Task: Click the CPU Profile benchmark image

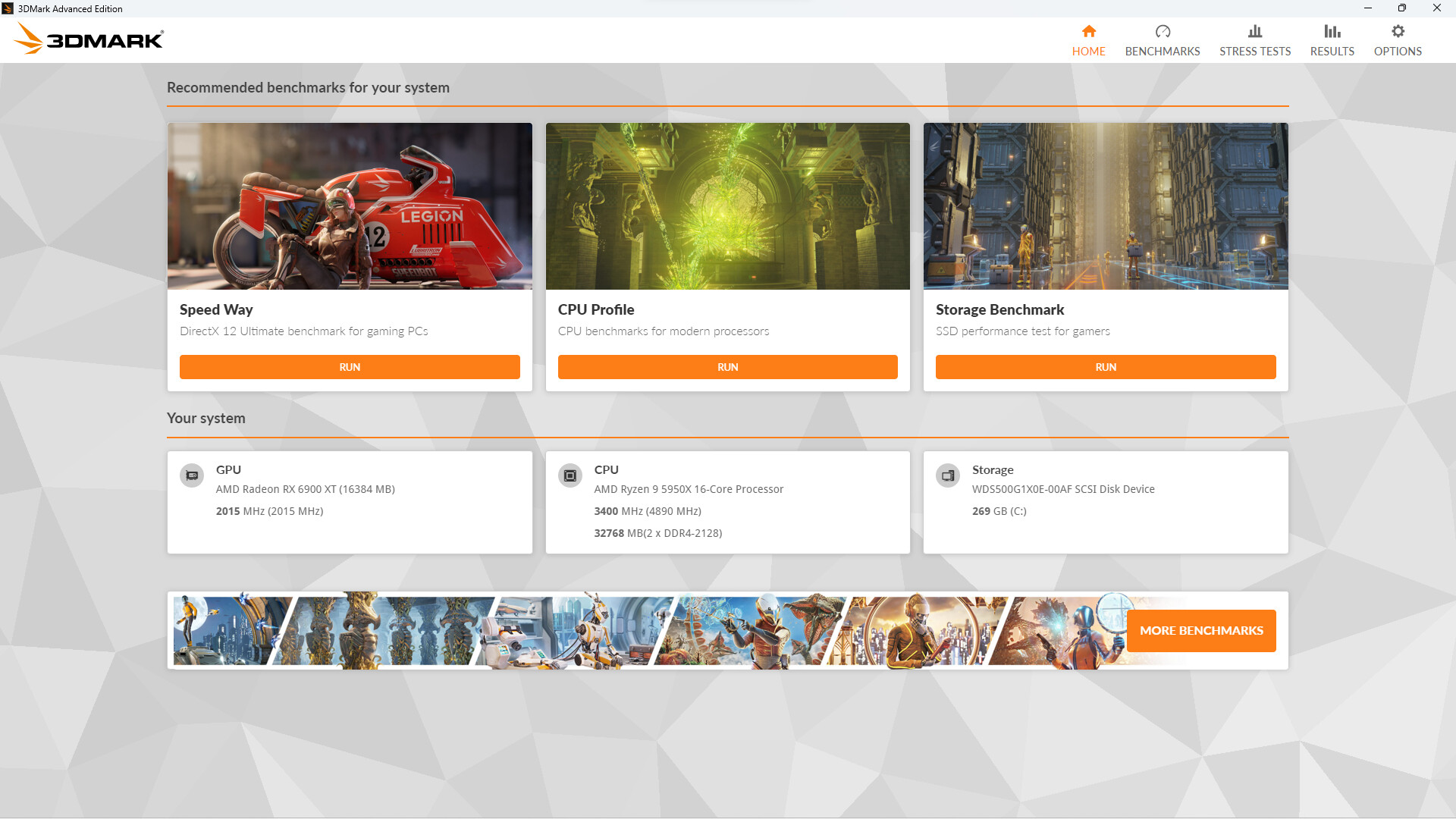Action: coord(727,206)
